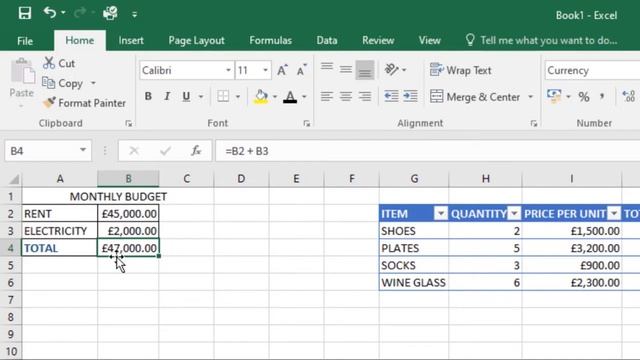Switch to the Review tab
This screenshot has width=640, height=360.
[378, 41]
